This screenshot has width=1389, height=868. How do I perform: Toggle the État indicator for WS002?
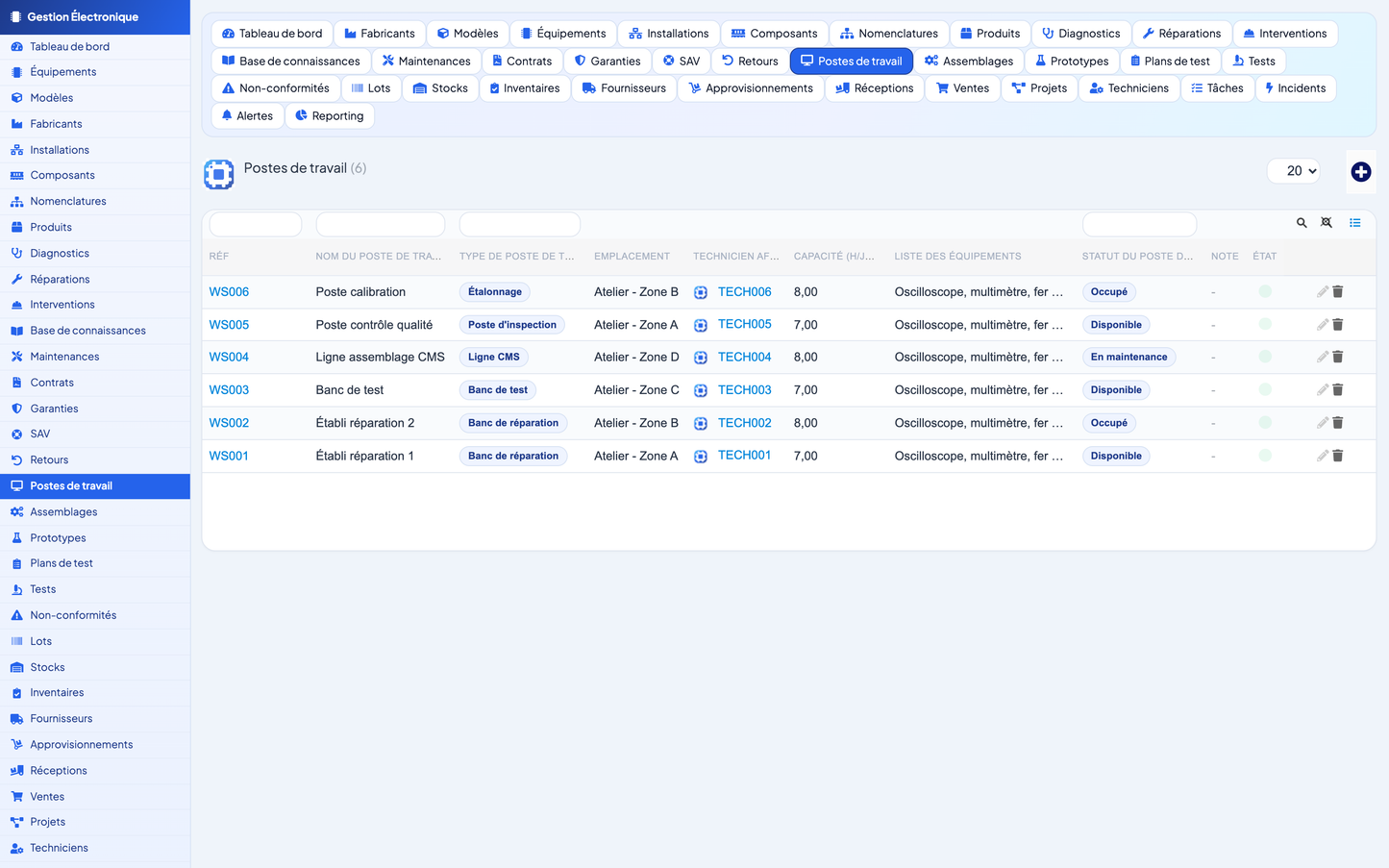(1265, 422)
